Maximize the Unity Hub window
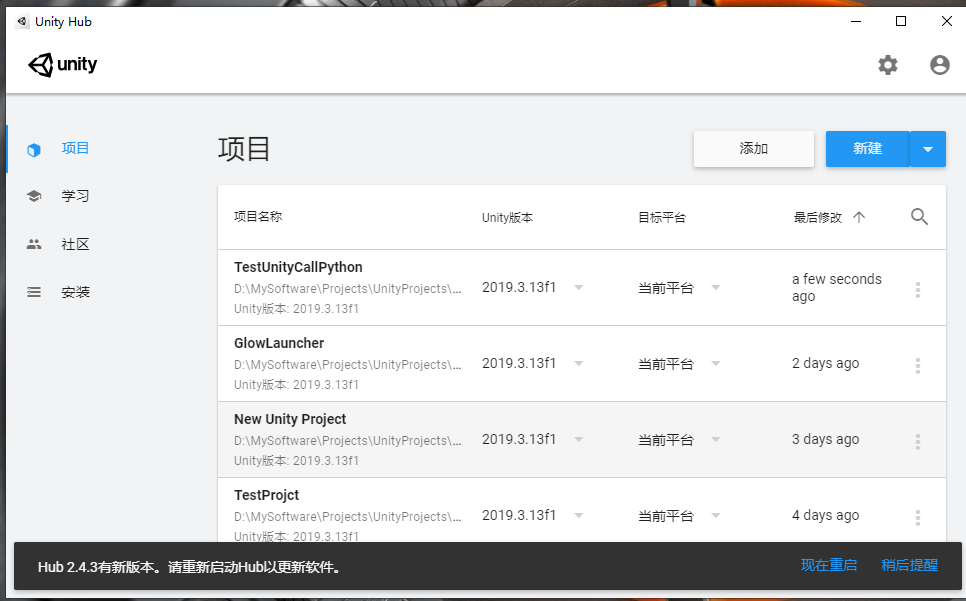966x601 pixels. 901,22
